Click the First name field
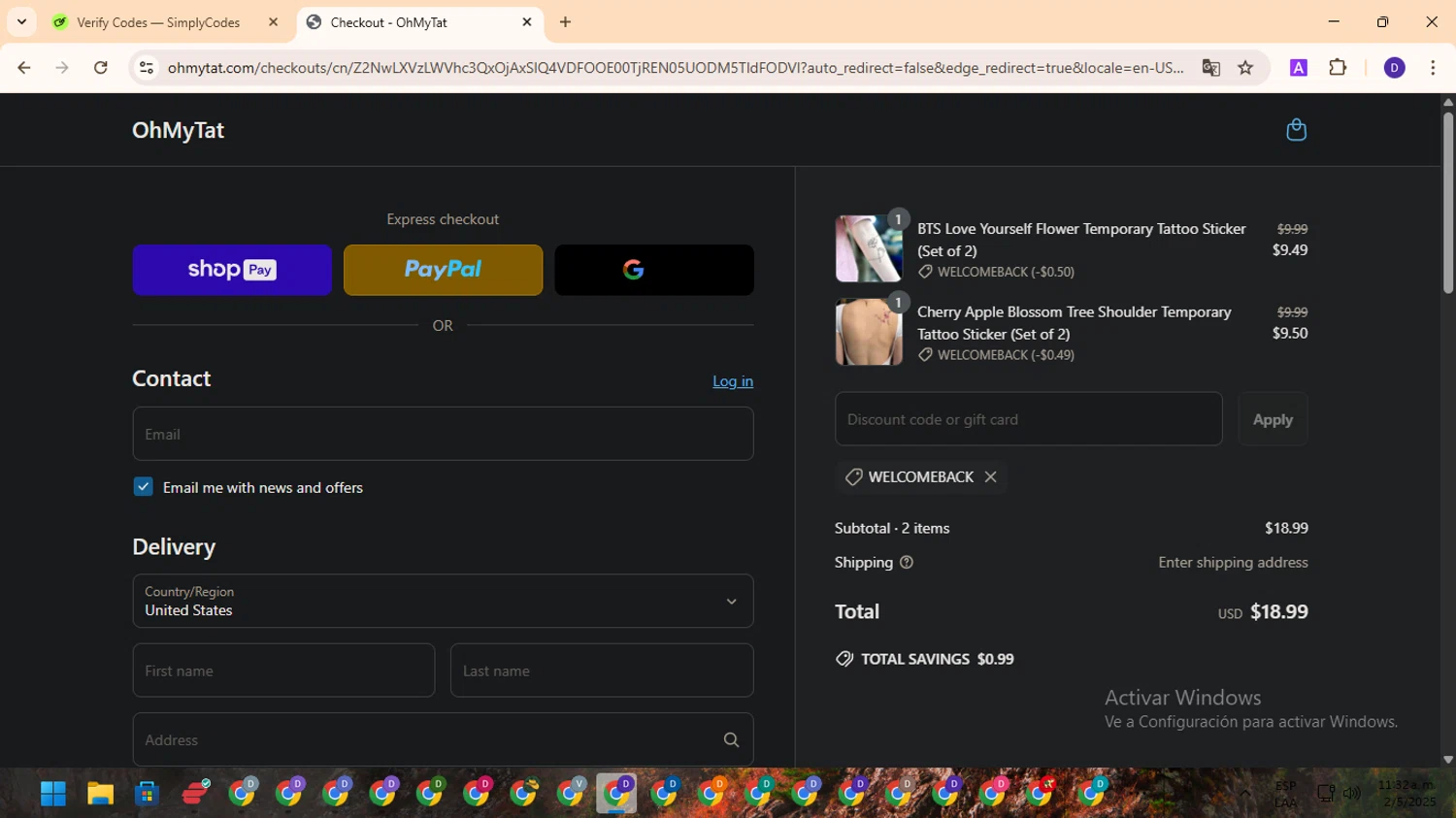Screen dimensions: 1456x818 [x=283, y=671]
